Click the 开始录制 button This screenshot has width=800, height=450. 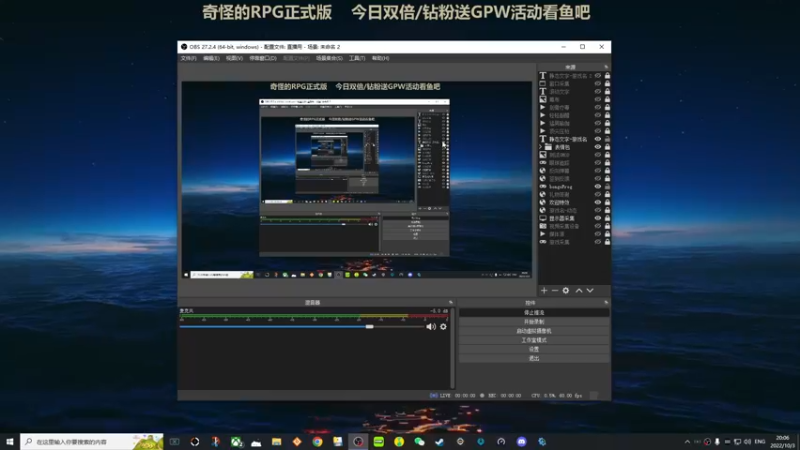[x=534, y=321]
